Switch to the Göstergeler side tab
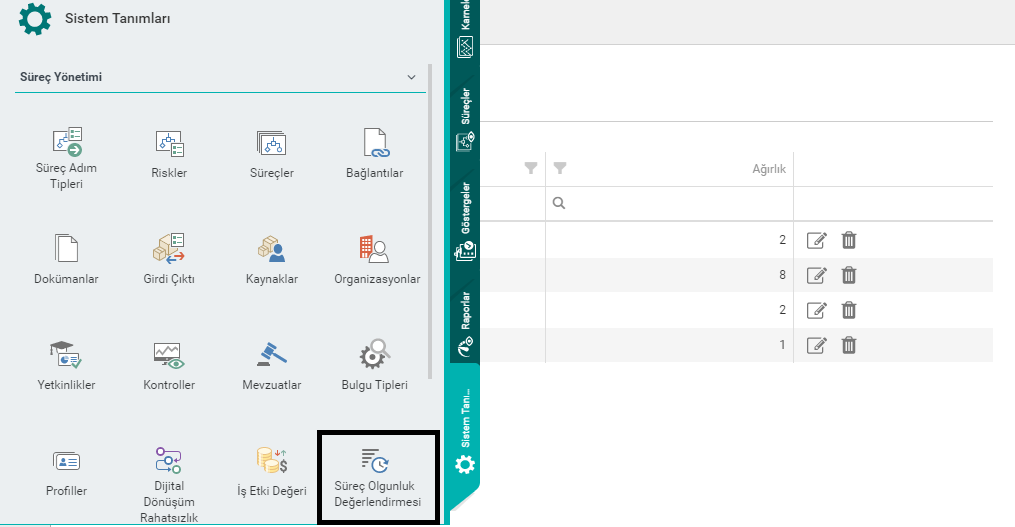The image size is (1015, 527). [x=465, y=221]
